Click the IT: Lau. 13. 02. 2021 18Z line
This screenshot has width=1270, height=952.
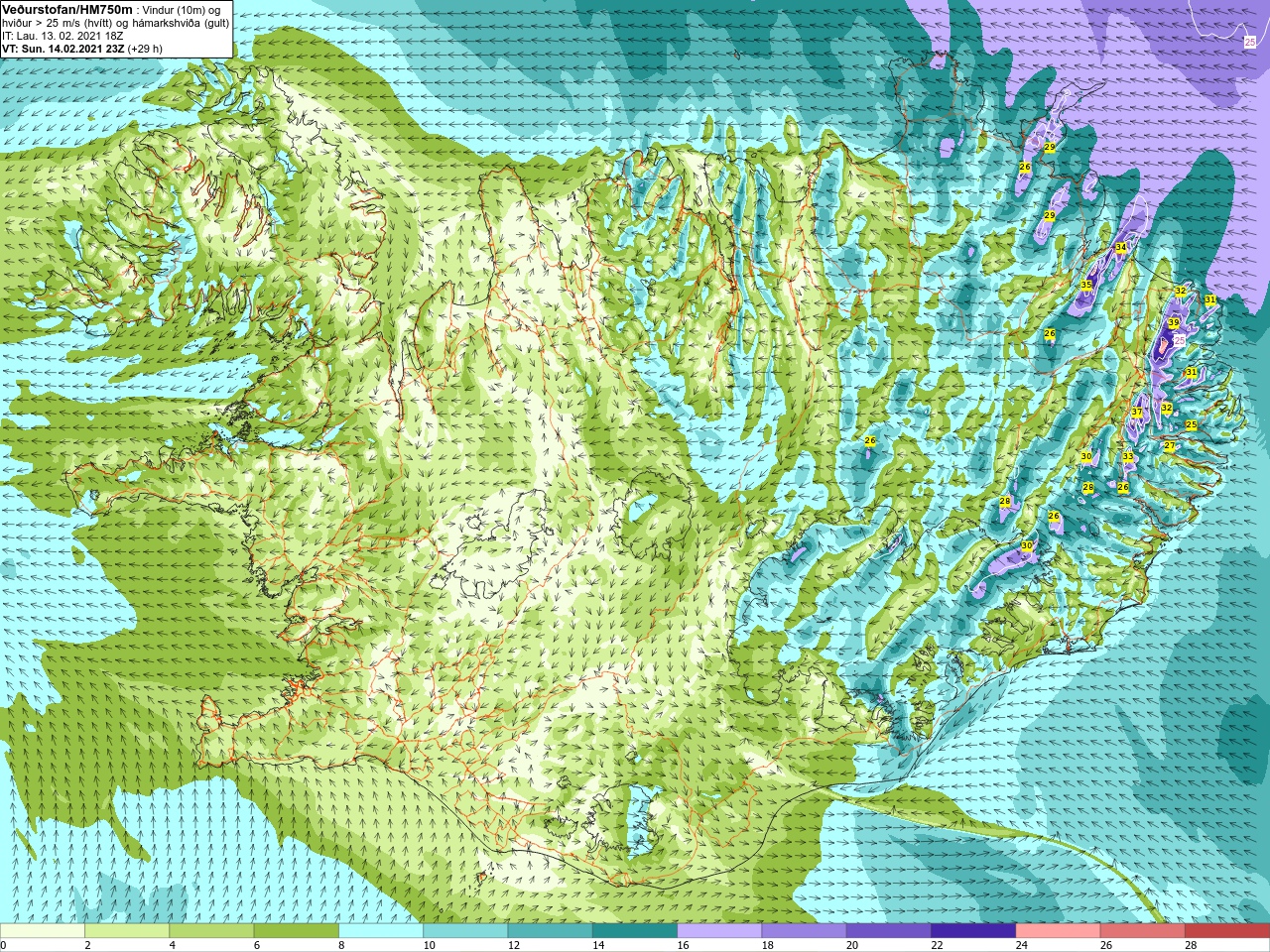click(63, 36)
